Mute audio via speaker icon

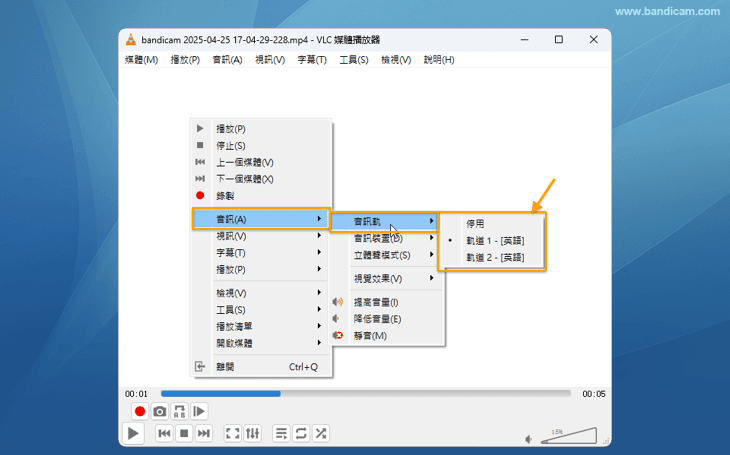pyautogui.click(x=529, y=439)
